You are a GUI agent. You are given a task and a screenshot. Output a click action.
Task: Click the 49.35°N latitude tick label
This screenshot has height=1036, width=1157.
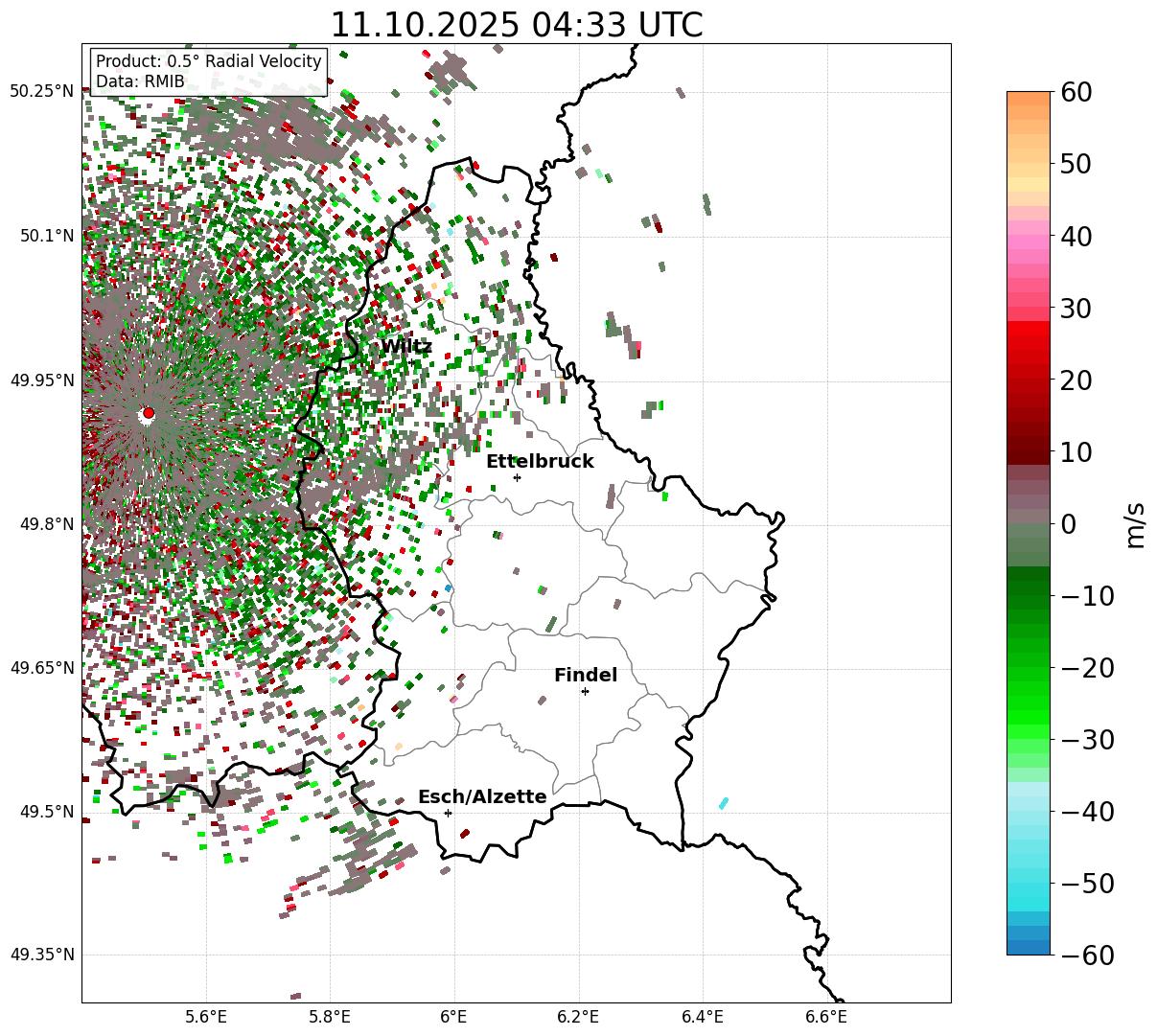(42, 955)
